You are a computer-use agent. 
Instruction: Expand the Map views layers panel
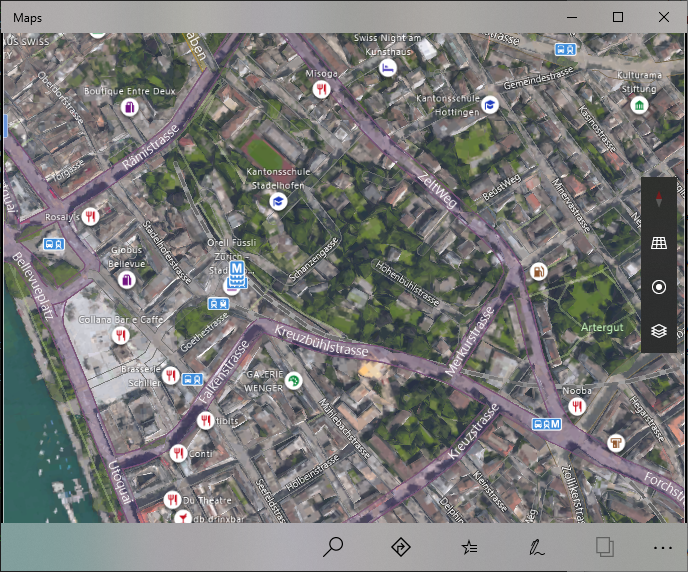[658, 330]
